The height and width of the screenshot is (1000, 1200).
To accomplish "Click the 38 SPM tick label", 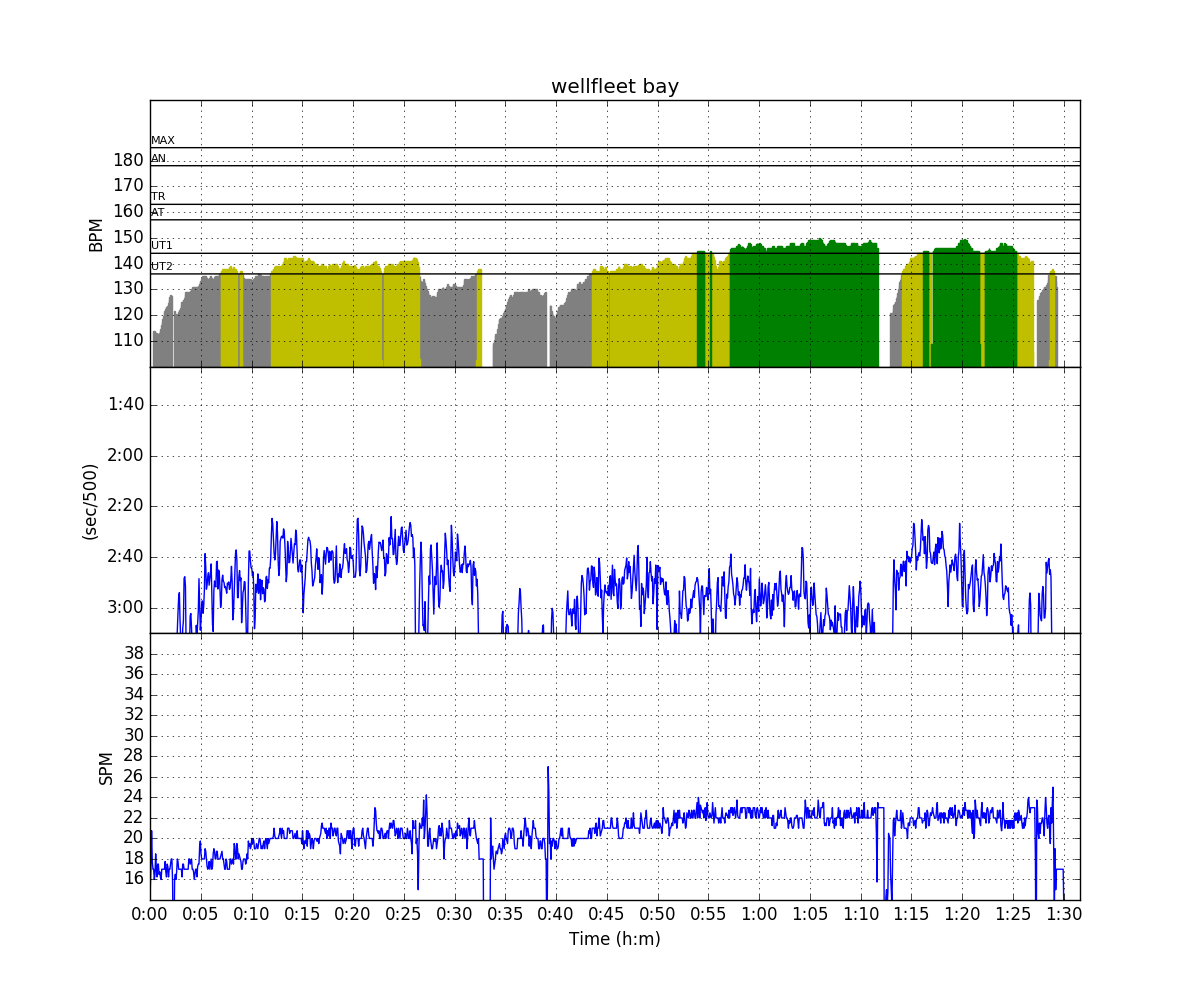I will coord(133,653).
